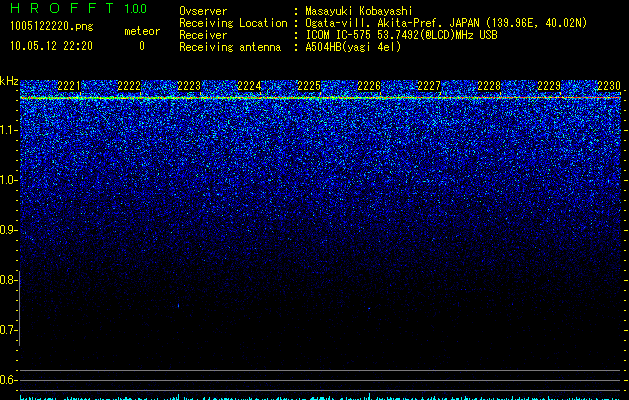The image size is (629, 400).
Task: Click the ICOM IC-575 receiver description
Action: [x=401, y=35]
